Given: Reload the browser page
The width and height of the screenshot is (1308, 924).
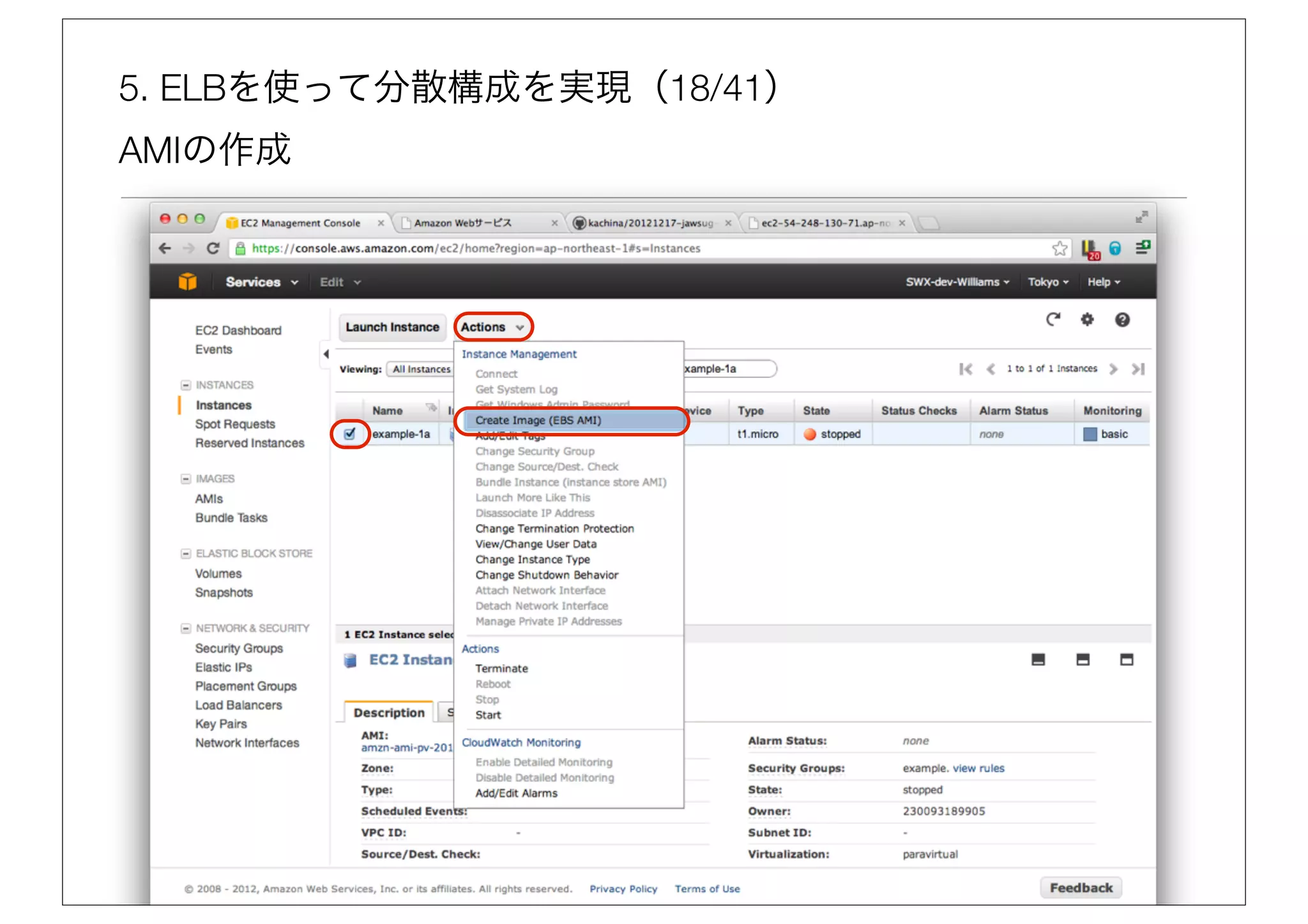Looking at the screenshot, I should tap(213, 248).
